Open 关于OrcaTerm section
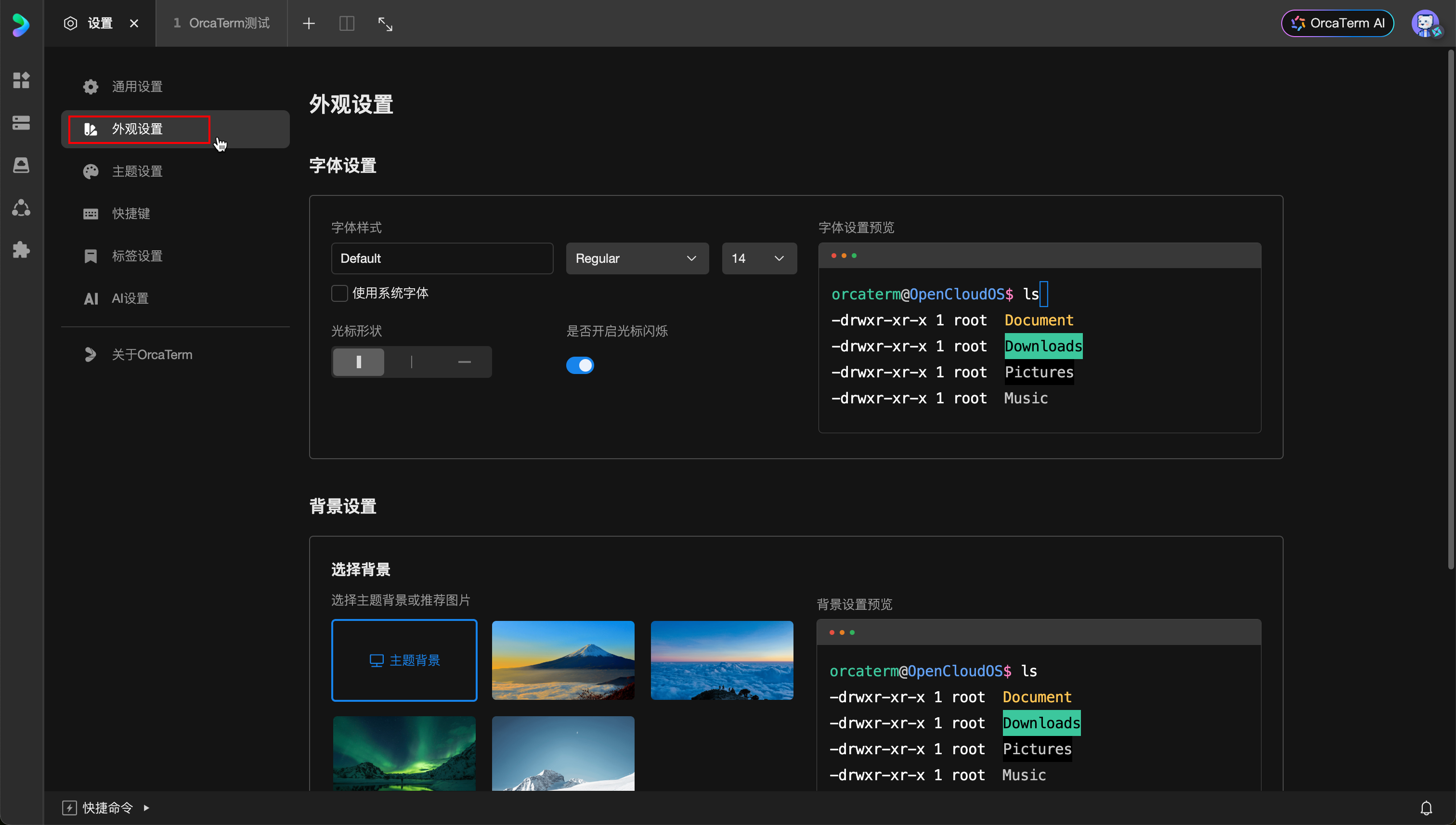The height and width of the screenshot is (825, 1456). (x=176, y=355)
